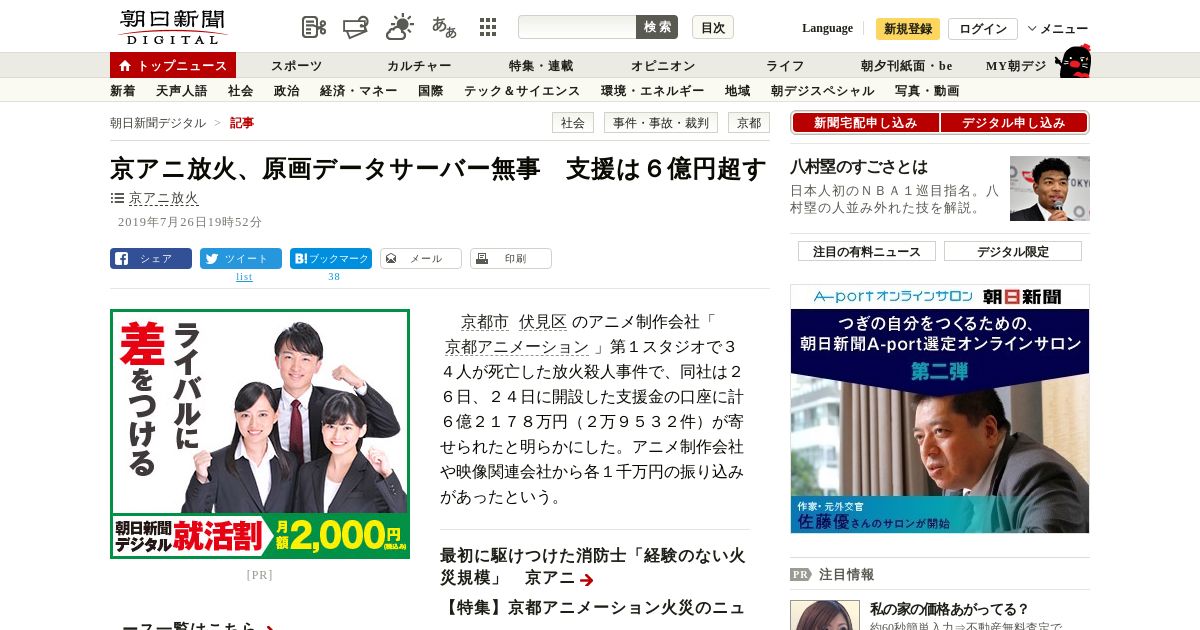1200x630 pixels.
Task: Open the comments speech bubble icon
Action: (356, 27)
